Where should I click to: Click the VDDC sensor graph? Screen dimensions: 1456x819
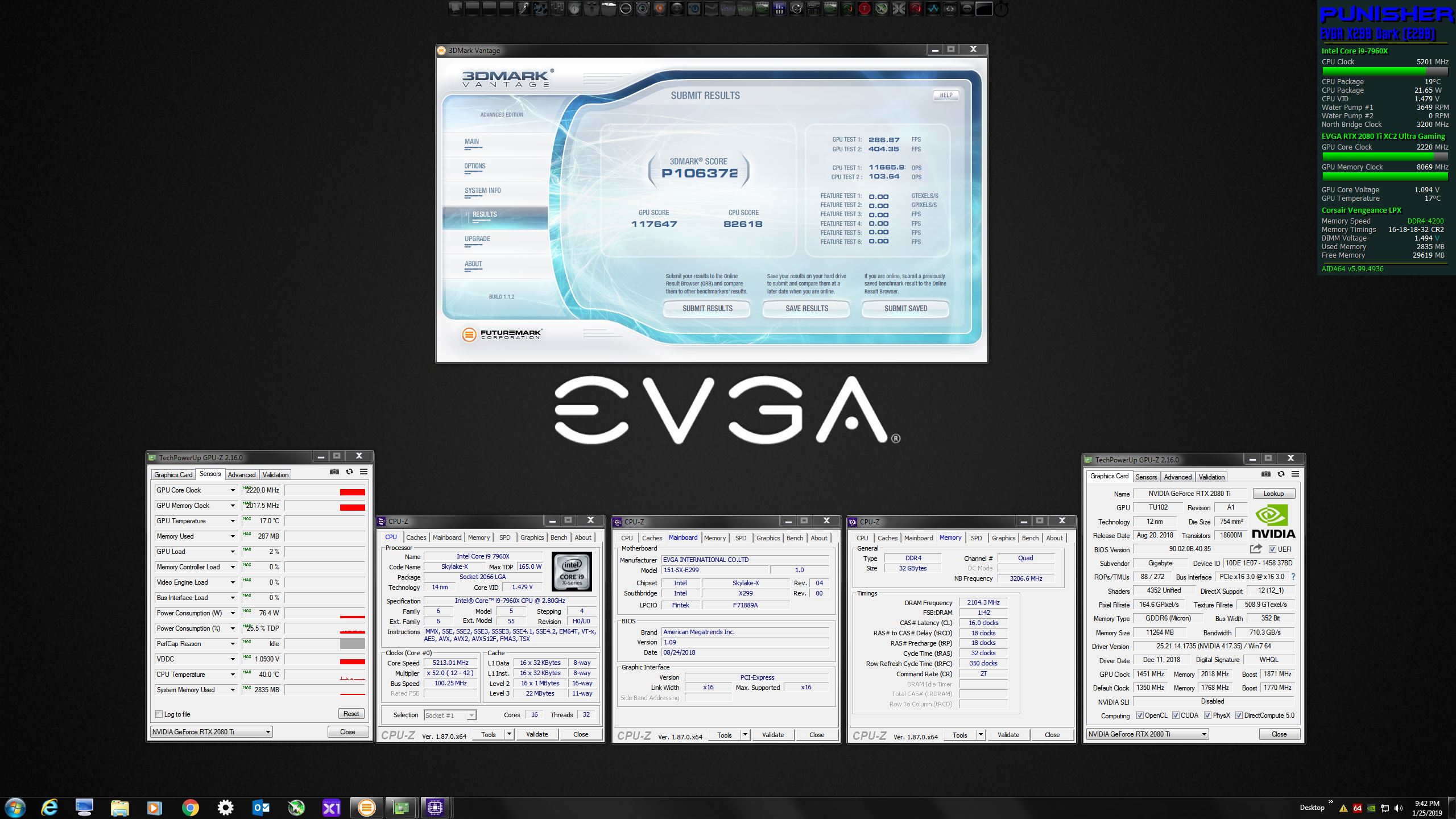pos(325,659)
